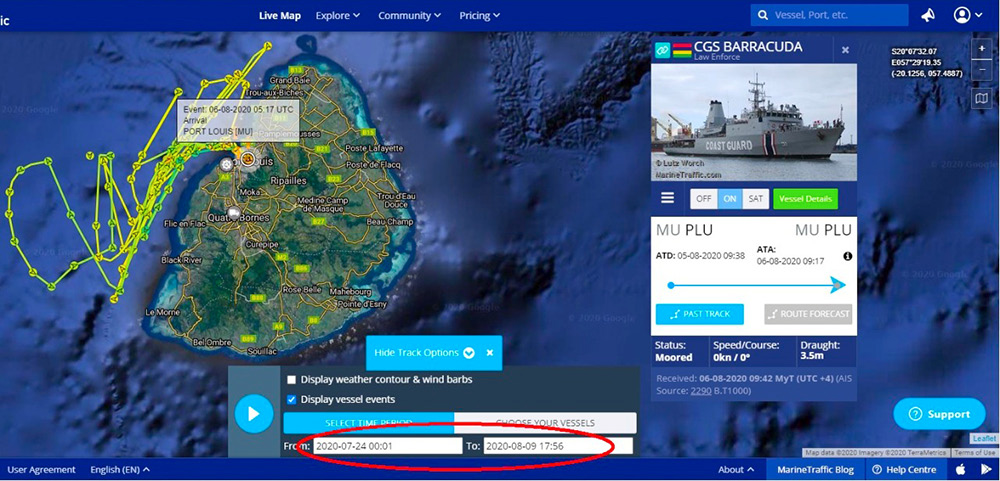Screen dimensions: 1000x481
Task: Click the link icon beside CGS BARRACUDA
Action: (661, 50)
